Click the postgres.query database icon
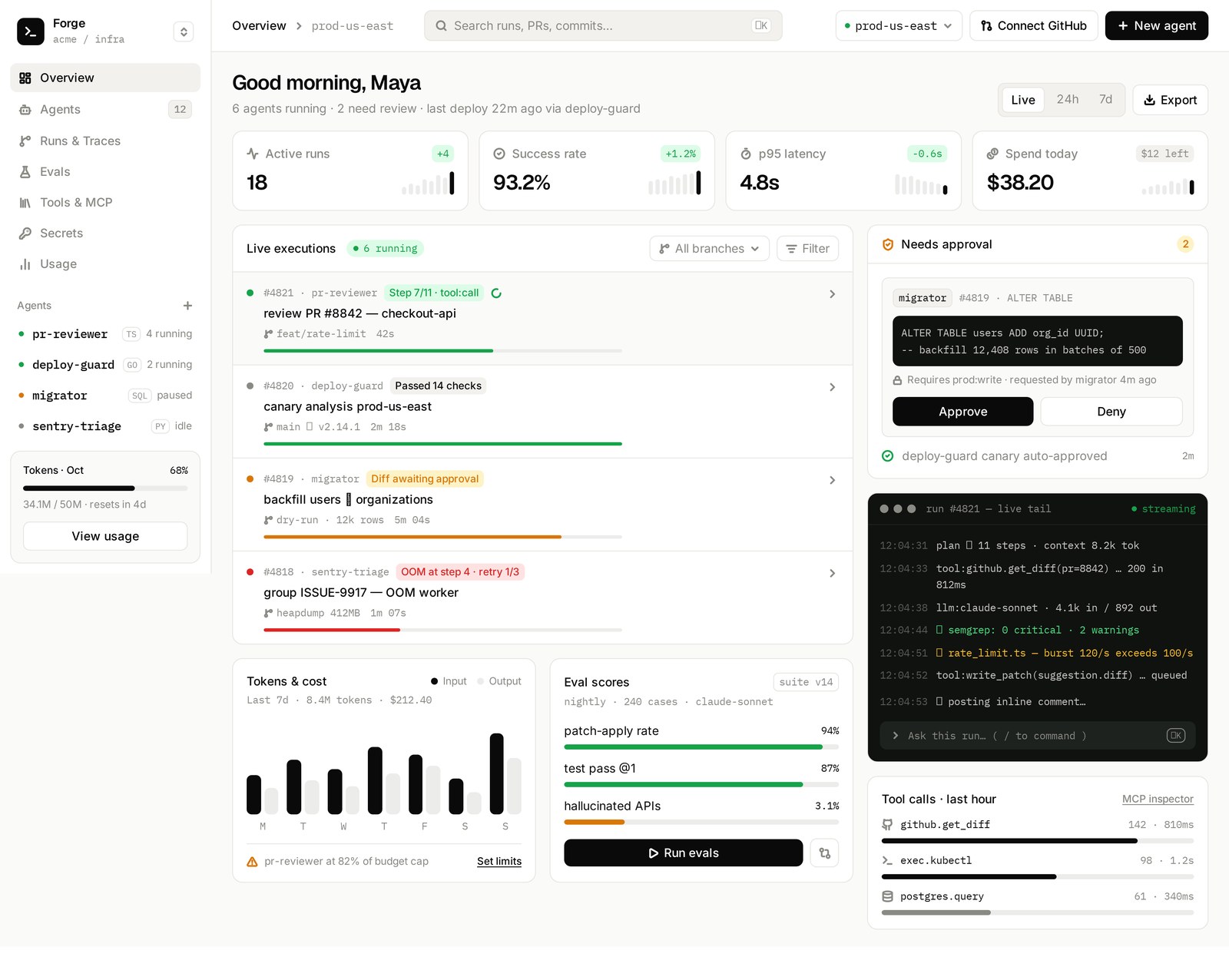The height and width of the screenshot is (980, 1229). pyautogui.click(x=888, y=897)
